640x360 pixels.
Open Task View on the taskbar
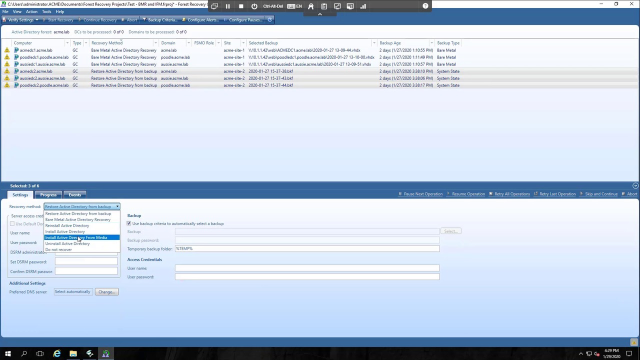[40, 353]
